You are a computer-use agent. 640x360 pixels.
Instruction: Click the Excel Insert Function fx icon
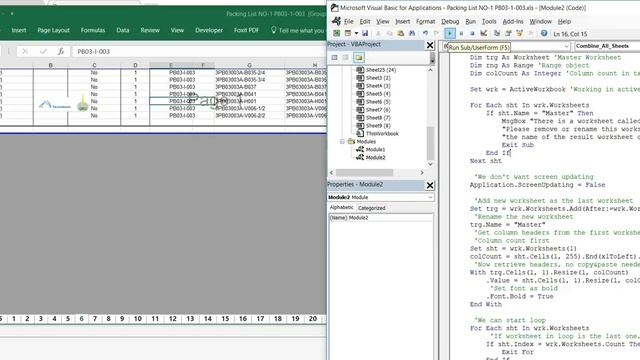point(60,51)
